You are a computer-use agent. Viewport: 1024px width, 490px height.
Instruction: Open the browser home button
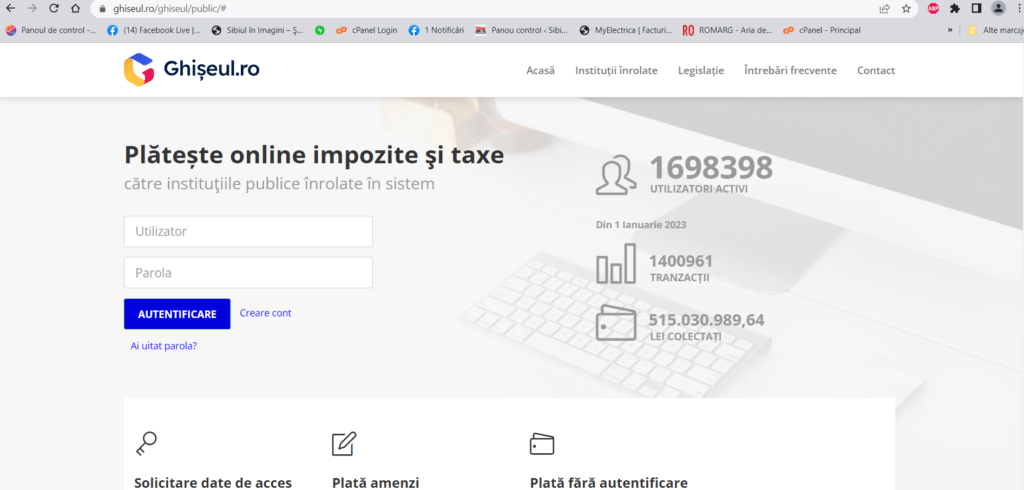pyautogui.click(x=76, y=8)
